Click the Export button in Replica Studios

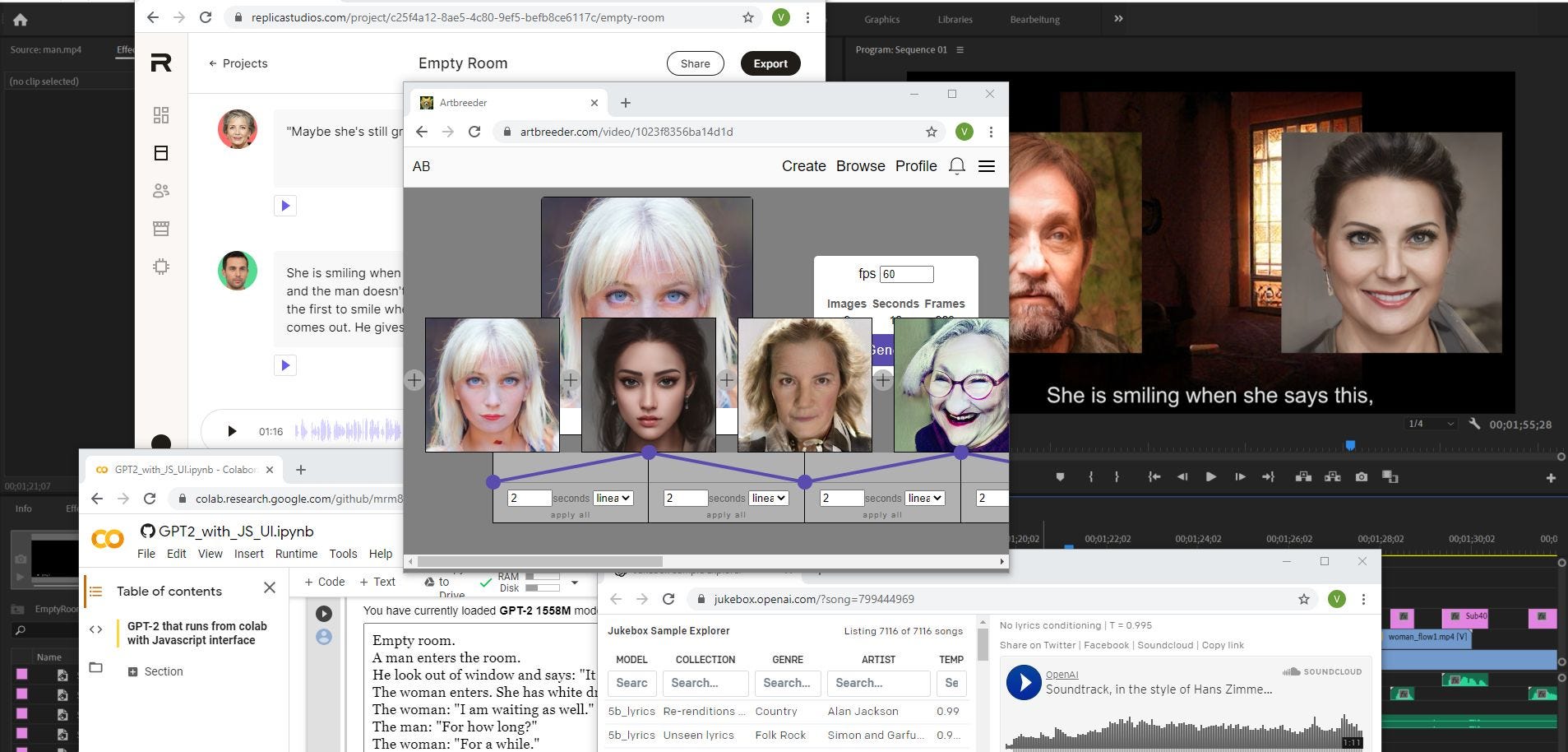770,63
